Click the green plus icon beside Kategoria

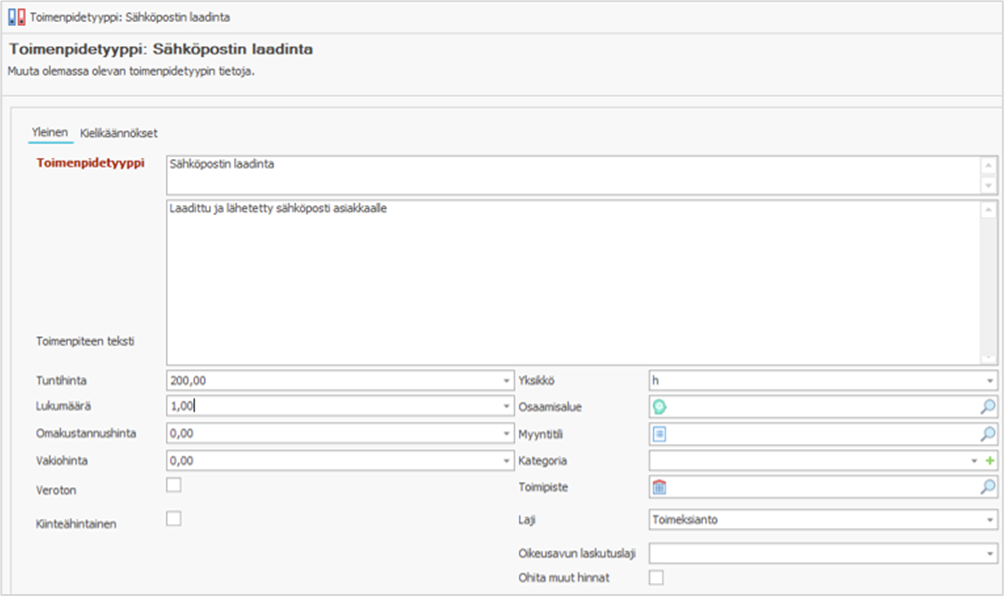pyautogui.click(x=990, y=461)
